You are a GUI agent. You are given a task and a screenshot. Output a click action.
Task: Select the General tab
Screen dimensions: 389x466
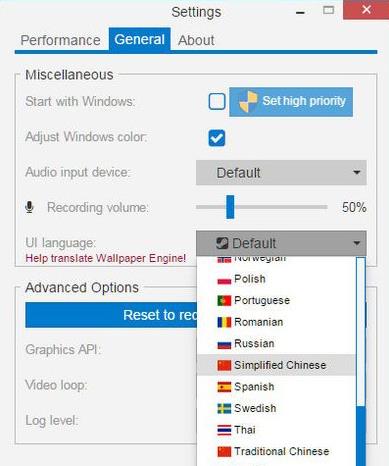pos(140,39)
